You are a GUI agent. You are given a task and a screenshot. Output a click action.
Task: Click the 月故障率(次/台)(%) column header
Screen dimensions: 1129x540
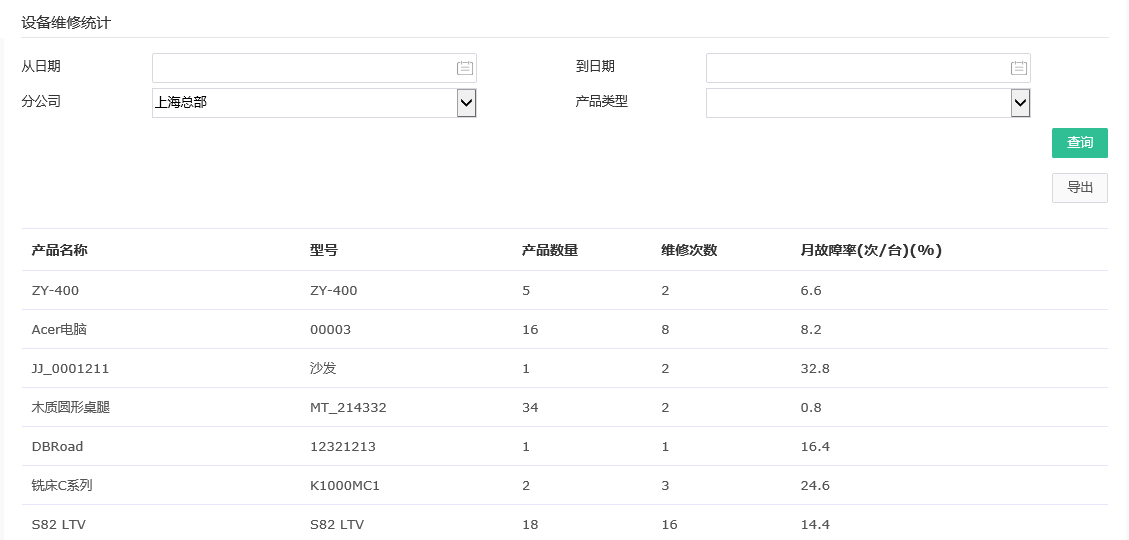tap(871, 250)
